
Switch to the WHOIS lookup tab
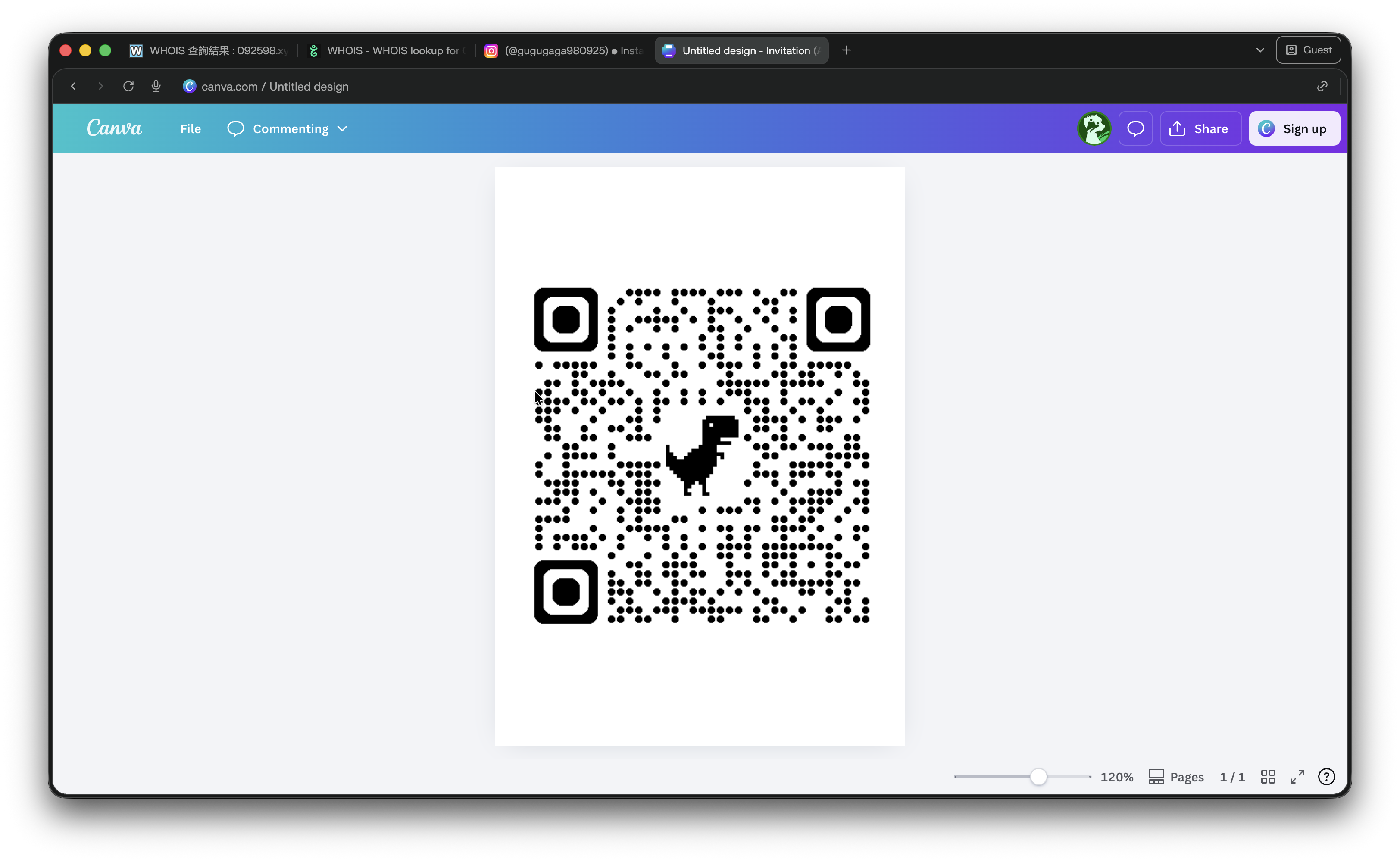387,50
